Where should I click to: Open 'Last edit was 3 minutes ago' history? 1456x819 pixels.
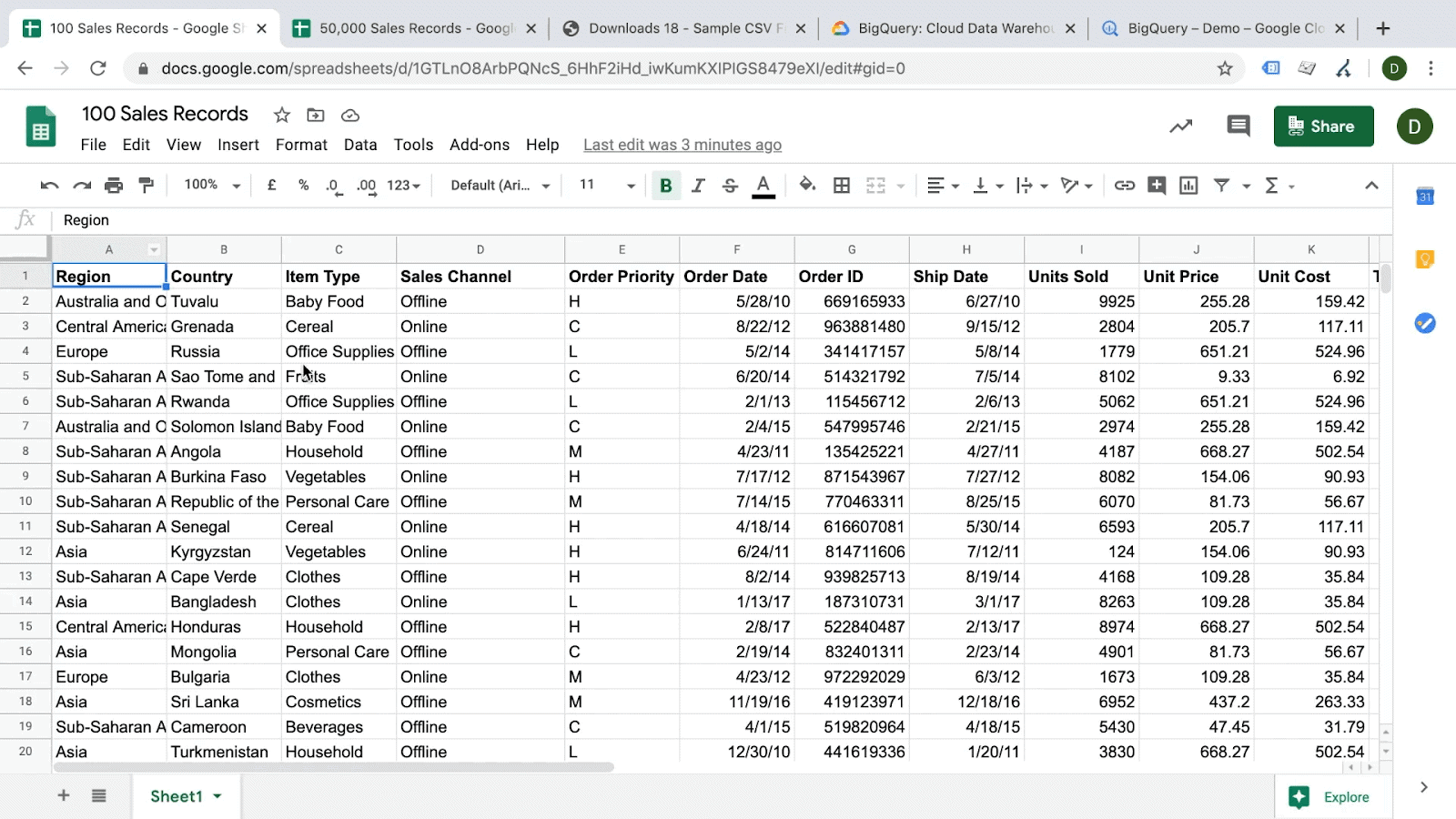click(x=682, y=144)
